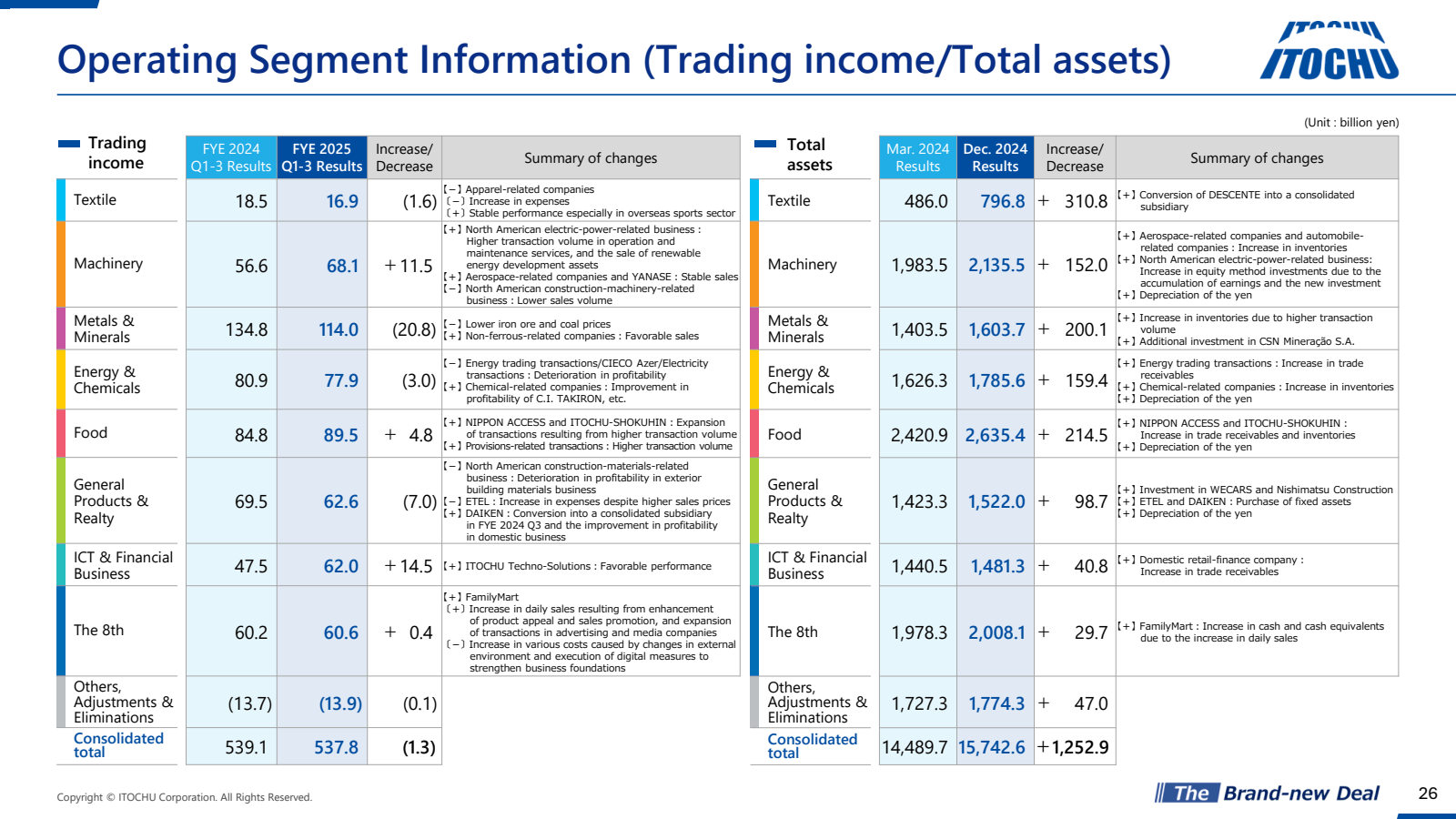The width and height of the screenshot is (1456, 819).
Task: Click the Unit : billion yen note
Action: point(1351,123)
